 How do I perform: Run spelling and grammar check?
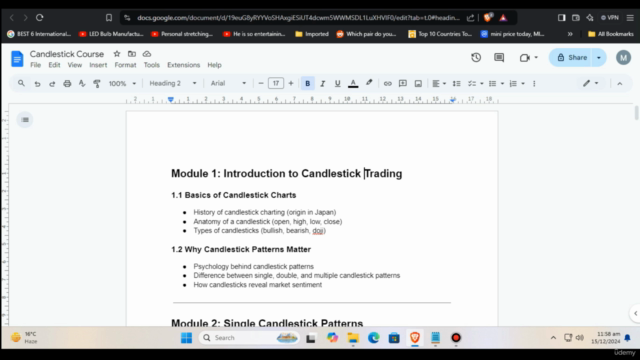pos(82,83)
